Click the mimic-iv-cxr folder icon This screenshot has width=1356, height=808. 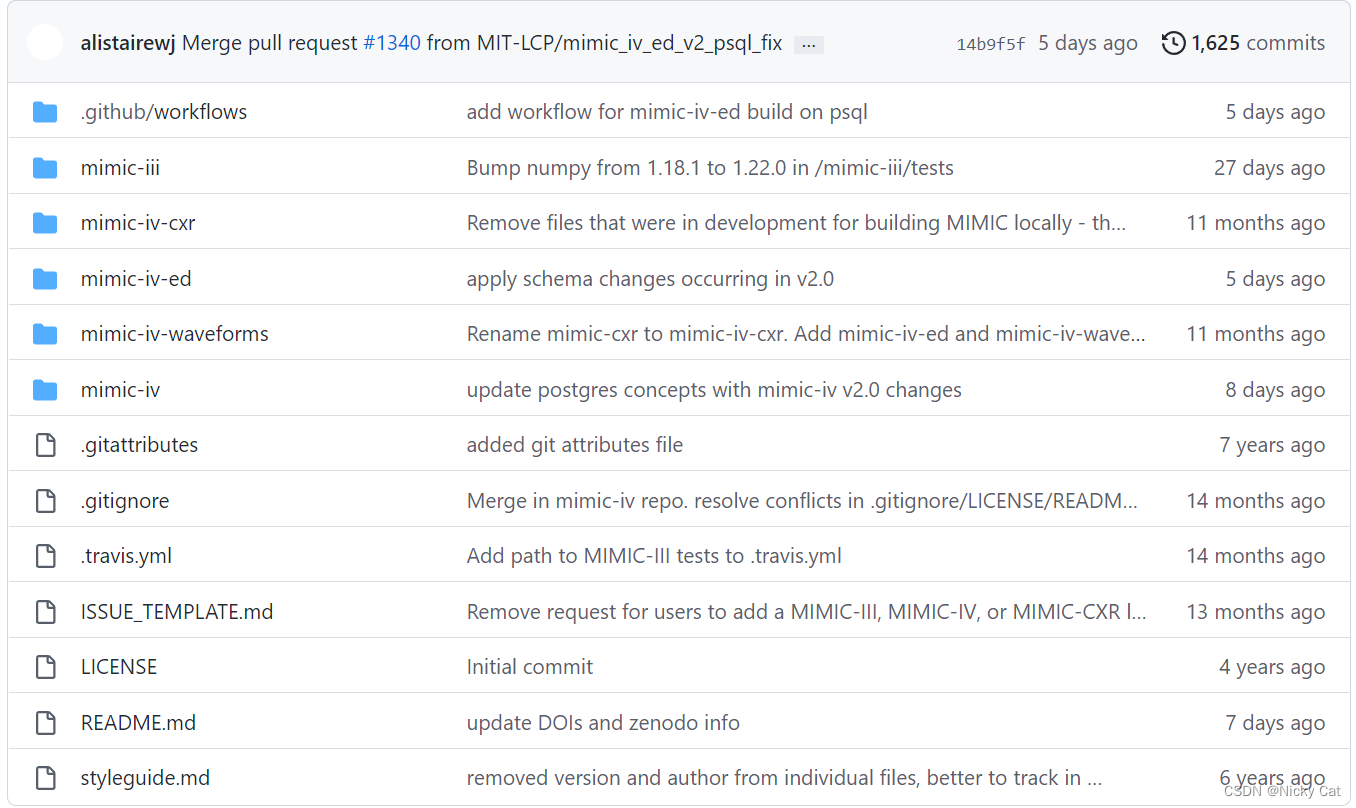click(x=45, y=222)
